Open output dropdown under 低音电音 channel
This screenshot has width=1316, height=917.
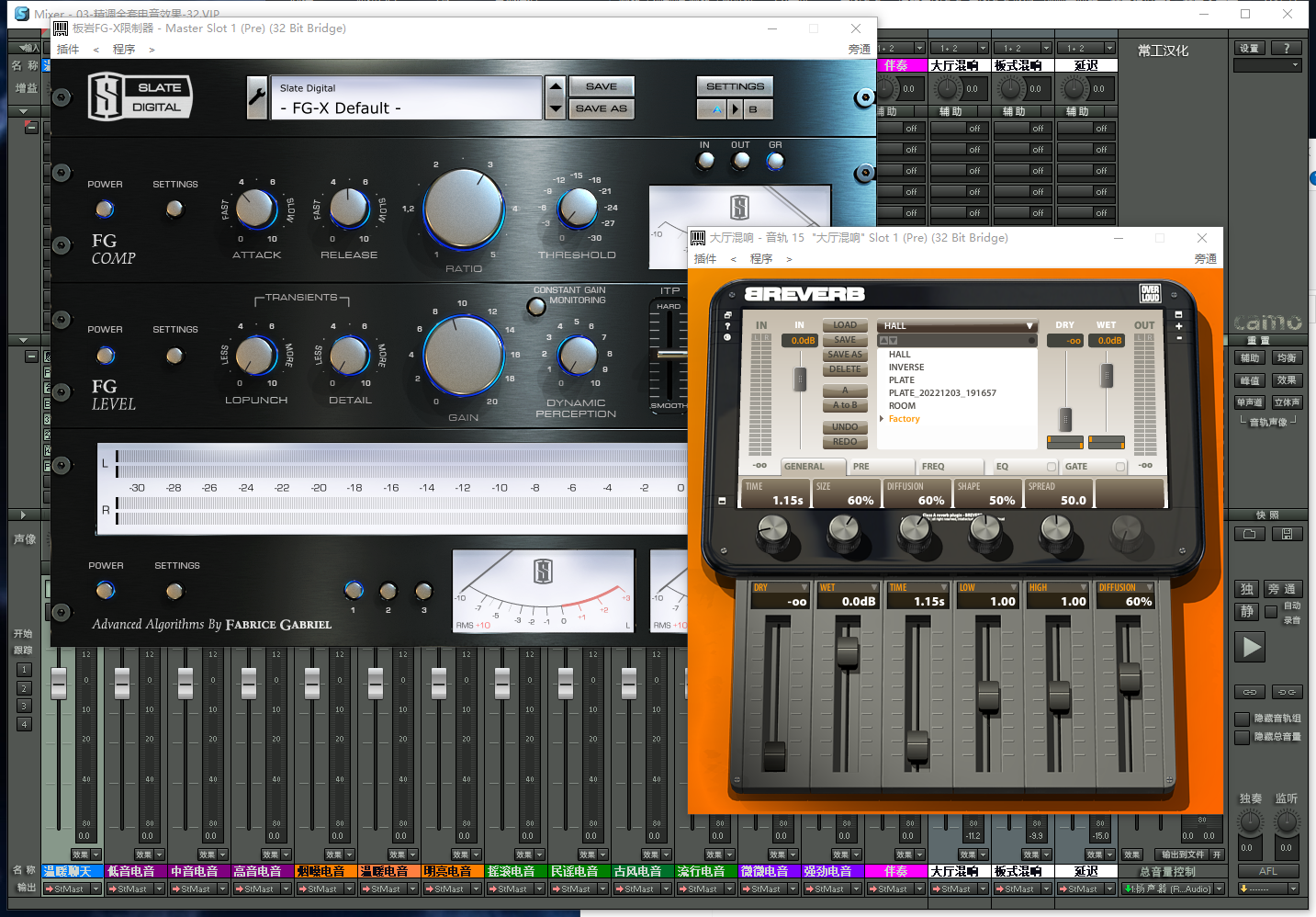pos(159,889)
